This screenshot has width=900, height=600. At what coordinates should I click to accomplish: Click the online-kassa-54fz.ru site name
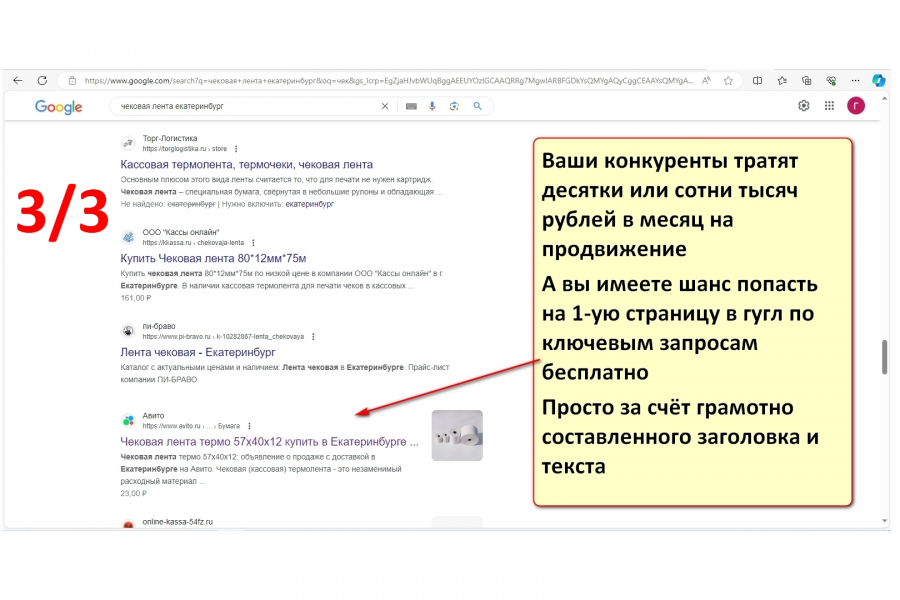tap(177, 522)
